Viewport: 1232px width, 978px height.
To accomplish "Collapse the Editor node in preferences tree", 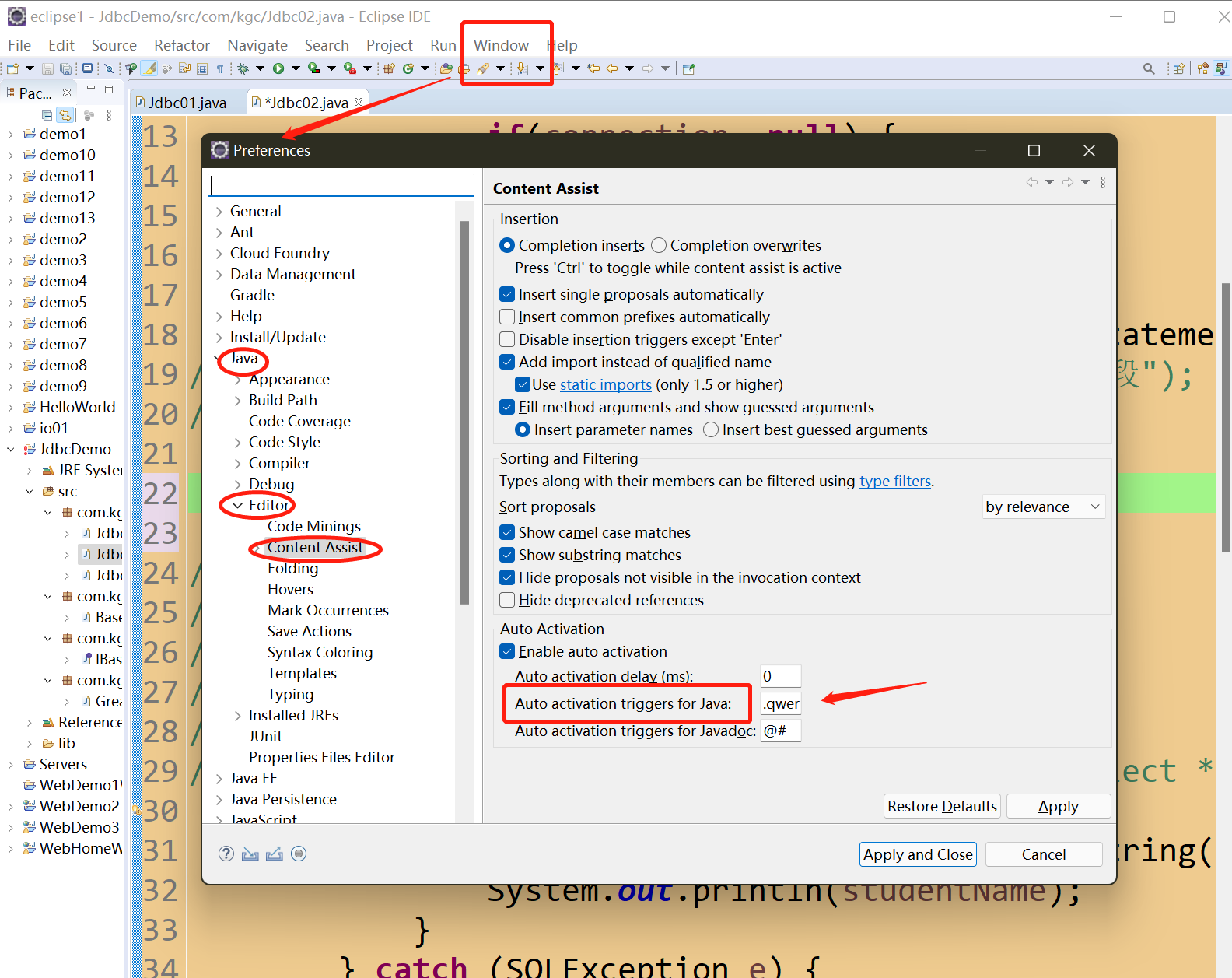I will (x=238, y=506).
